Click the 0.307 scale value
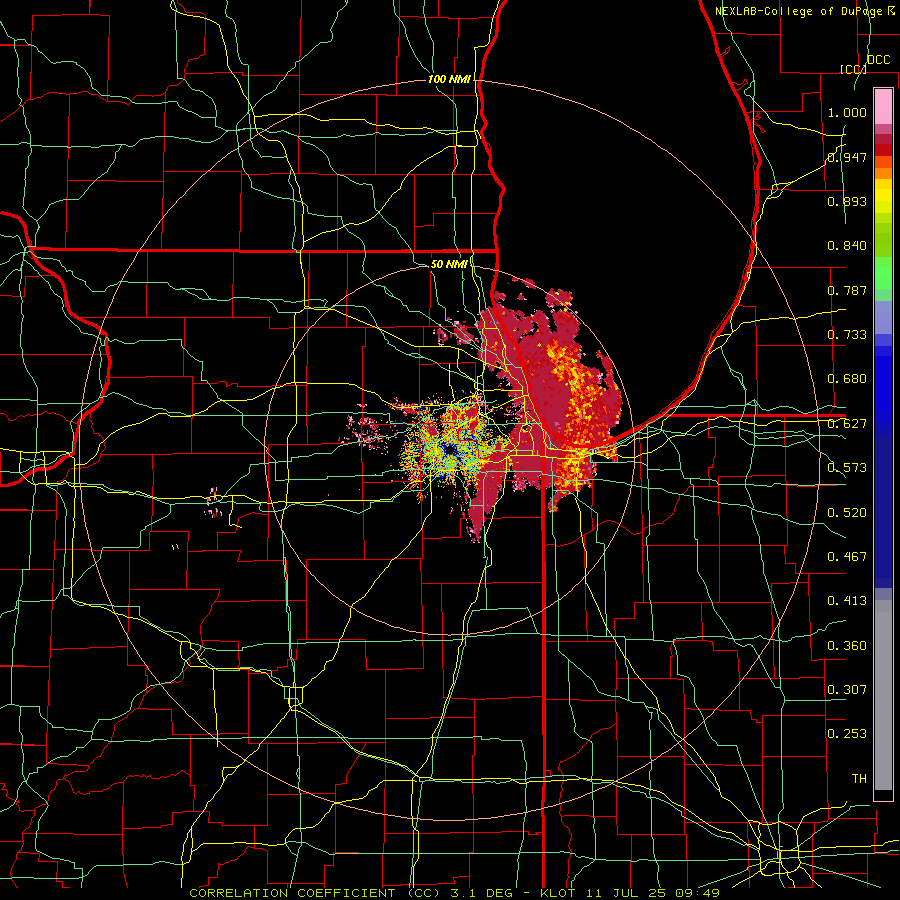This screenshot has height=900, width=900. (x=847, y=690)
